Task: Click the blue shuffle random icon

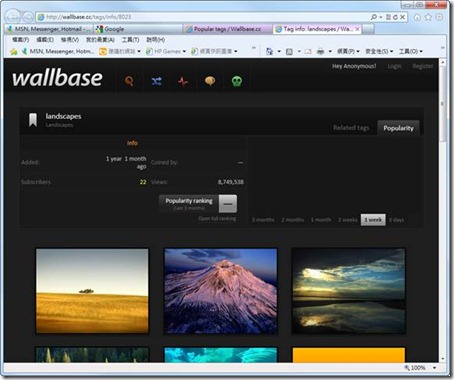Action: click(156, 81)
